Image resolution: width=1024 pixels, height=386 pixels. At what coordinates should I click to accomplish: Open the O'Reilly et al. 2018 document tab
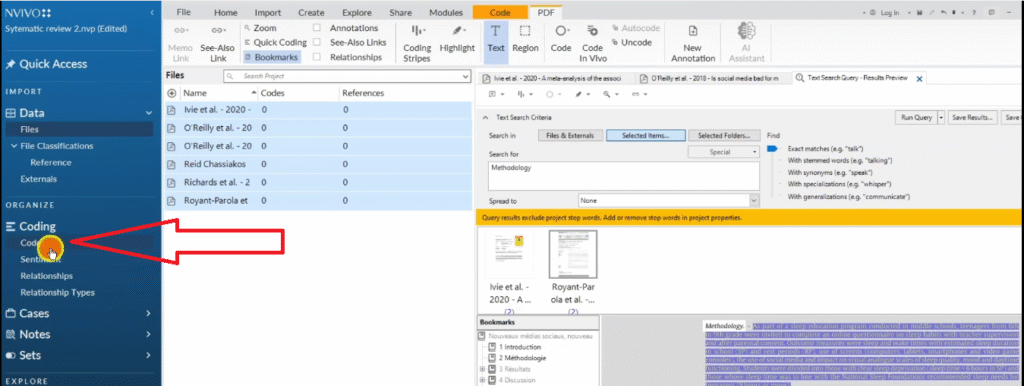(714, 78)
